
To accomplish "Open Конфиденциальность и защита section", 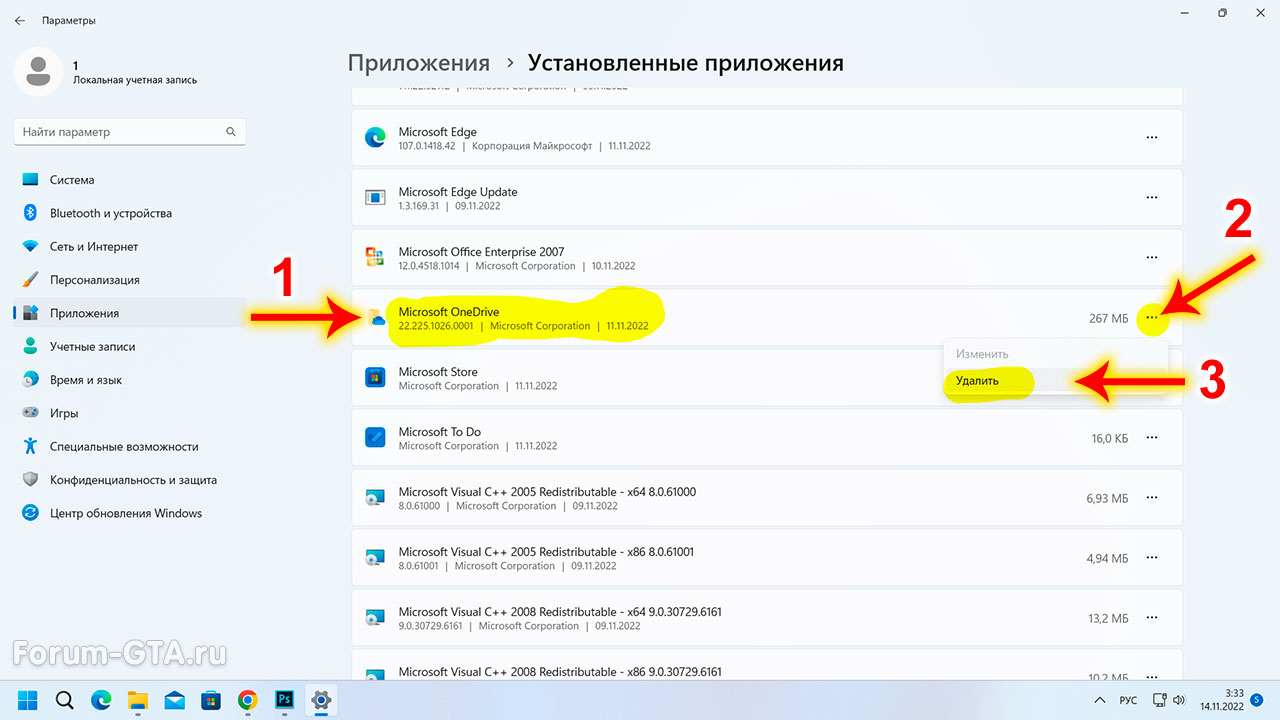I will point(130,480).
